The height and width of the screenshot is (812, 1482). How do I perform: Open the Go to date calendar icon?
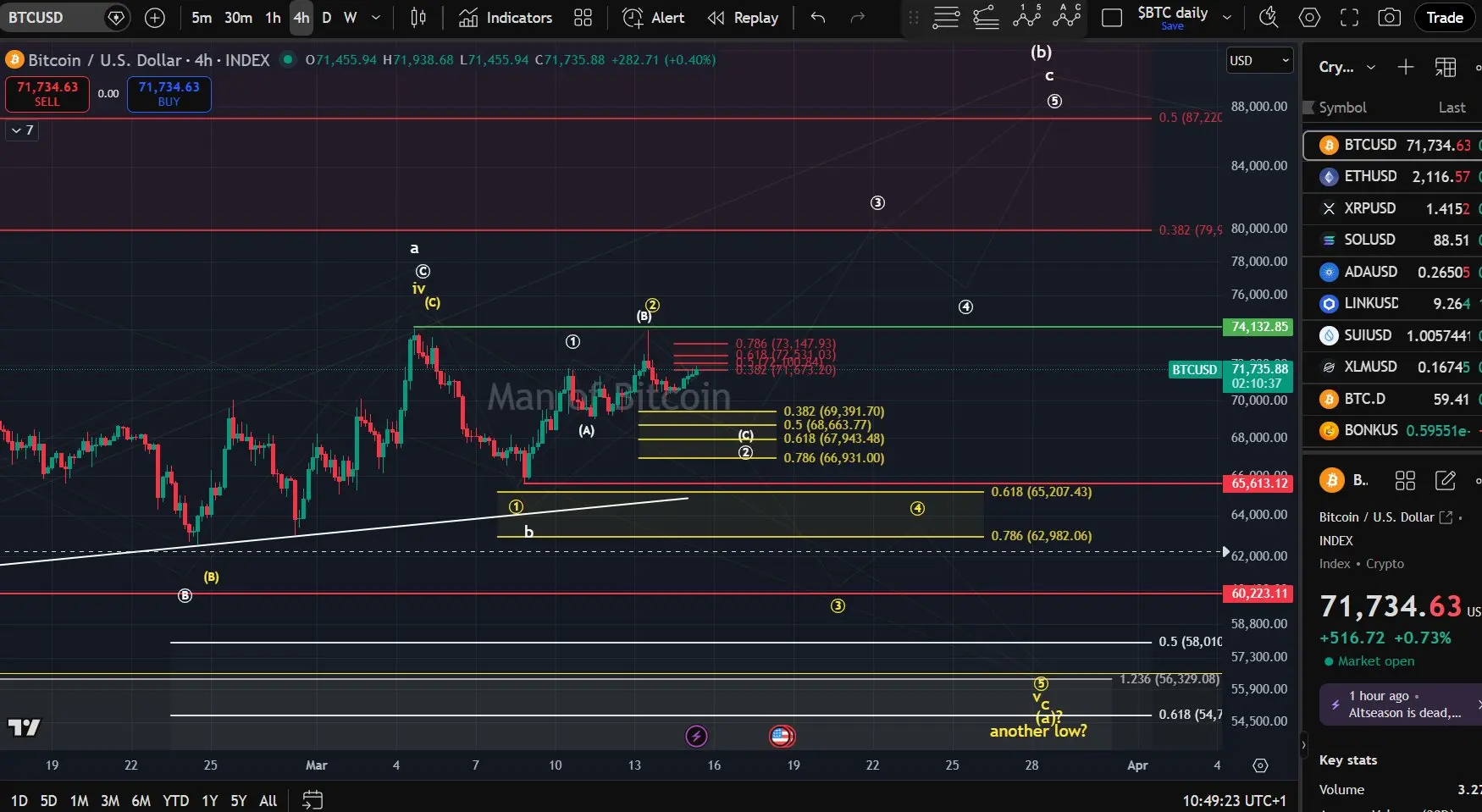click(312, 799)
